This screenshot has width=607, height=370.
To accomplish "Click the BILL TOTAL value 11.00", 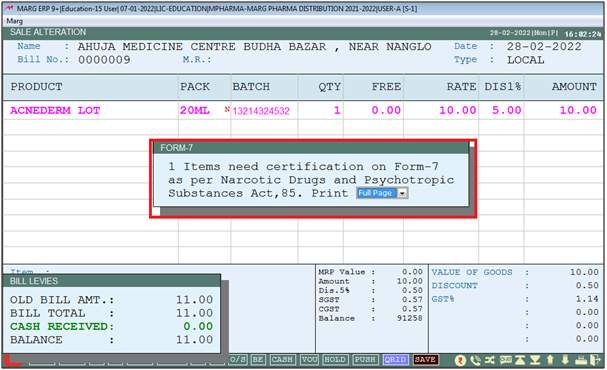I will (x=195, y=313).
